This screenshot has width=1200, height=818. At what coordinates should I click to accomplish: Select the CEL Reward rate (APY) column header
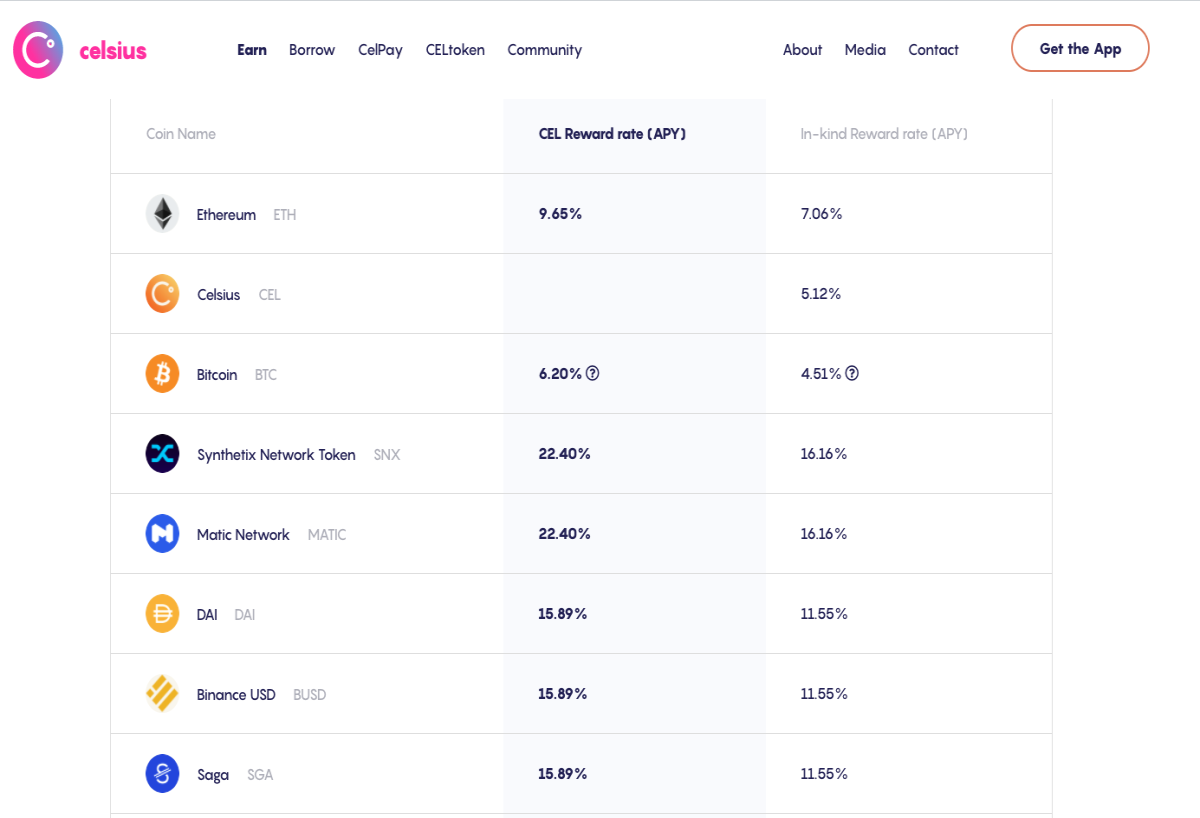pyautogui.click(x=612, y=134)
